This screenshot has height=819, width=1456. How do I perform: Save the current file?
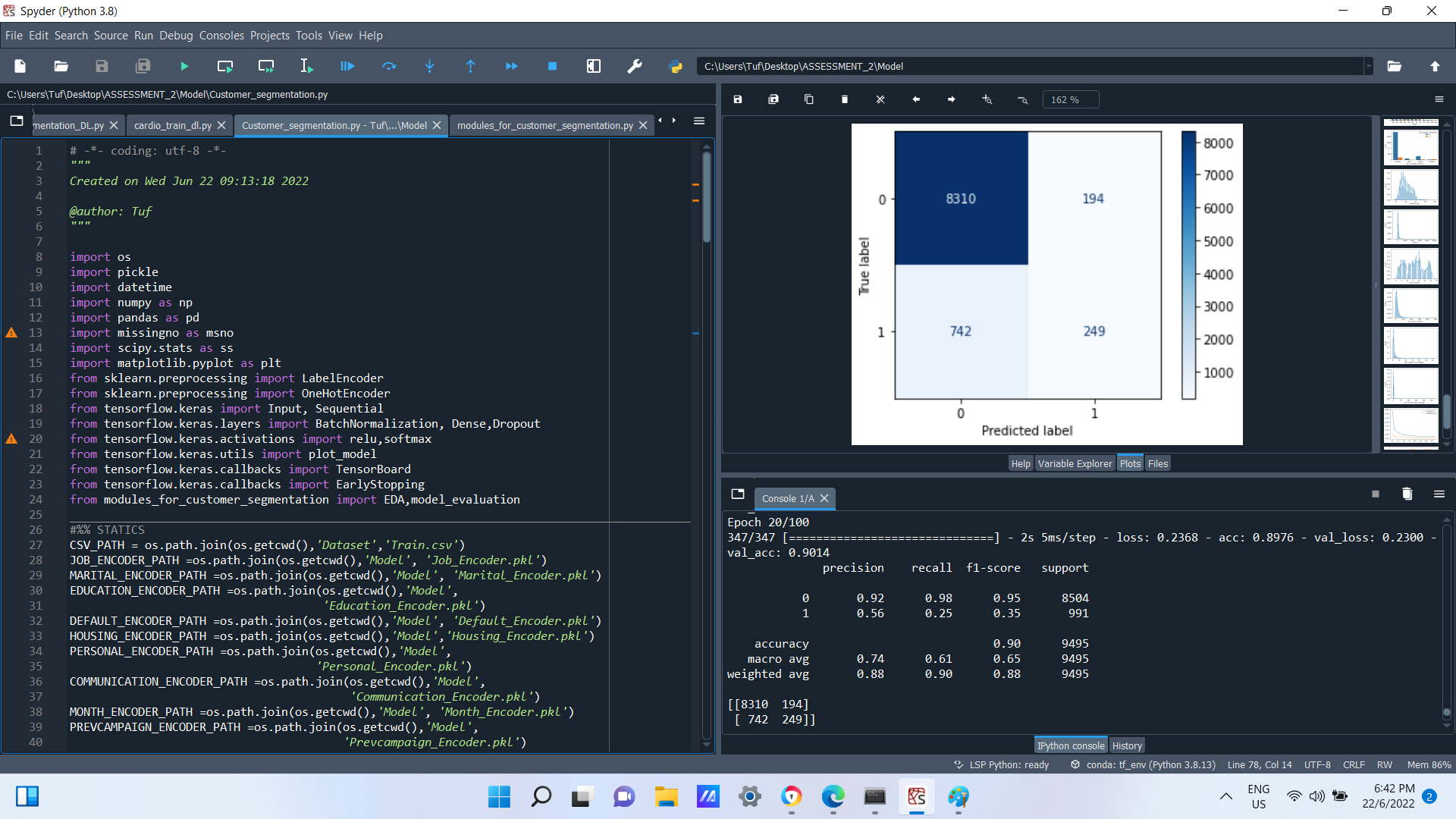102,67
